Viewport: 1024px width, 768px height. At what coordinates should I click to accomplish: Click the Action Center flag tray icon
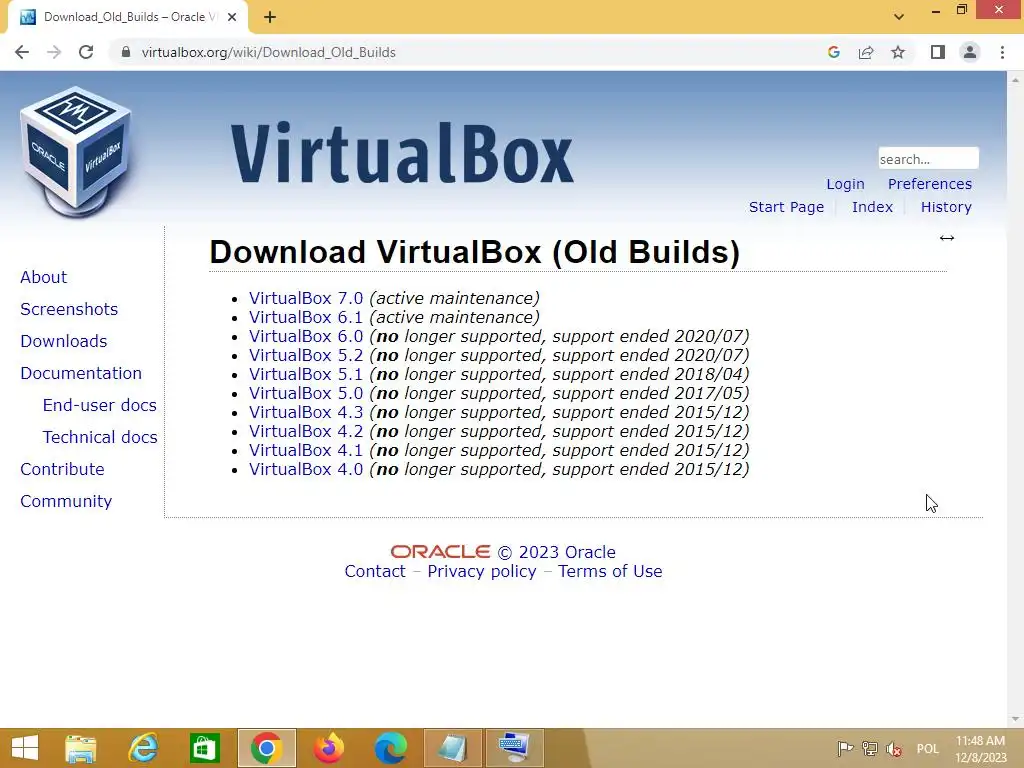click(x=845, y=748)
